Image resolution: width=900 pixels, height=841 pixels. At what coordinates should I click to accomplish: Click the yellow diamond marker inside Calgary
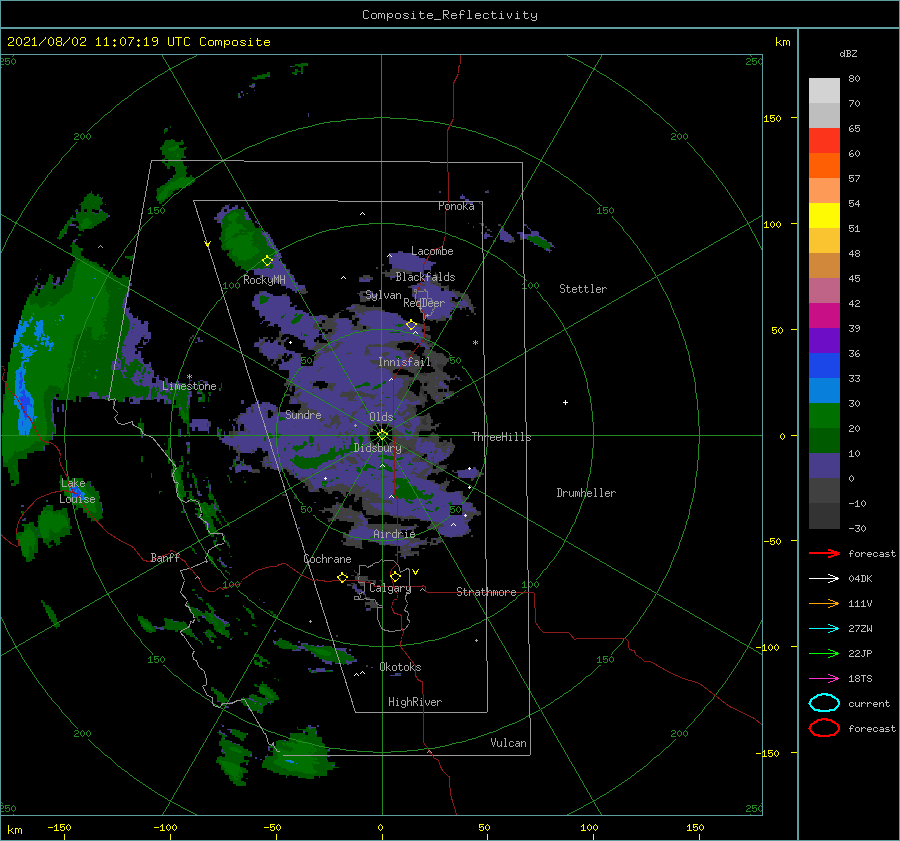click(395, 576)
